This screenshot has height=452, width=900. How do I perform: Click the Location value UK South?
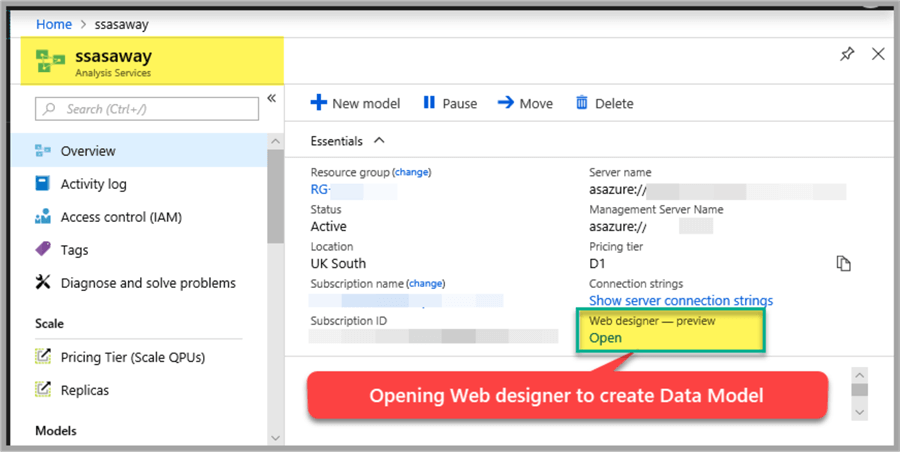338,264
